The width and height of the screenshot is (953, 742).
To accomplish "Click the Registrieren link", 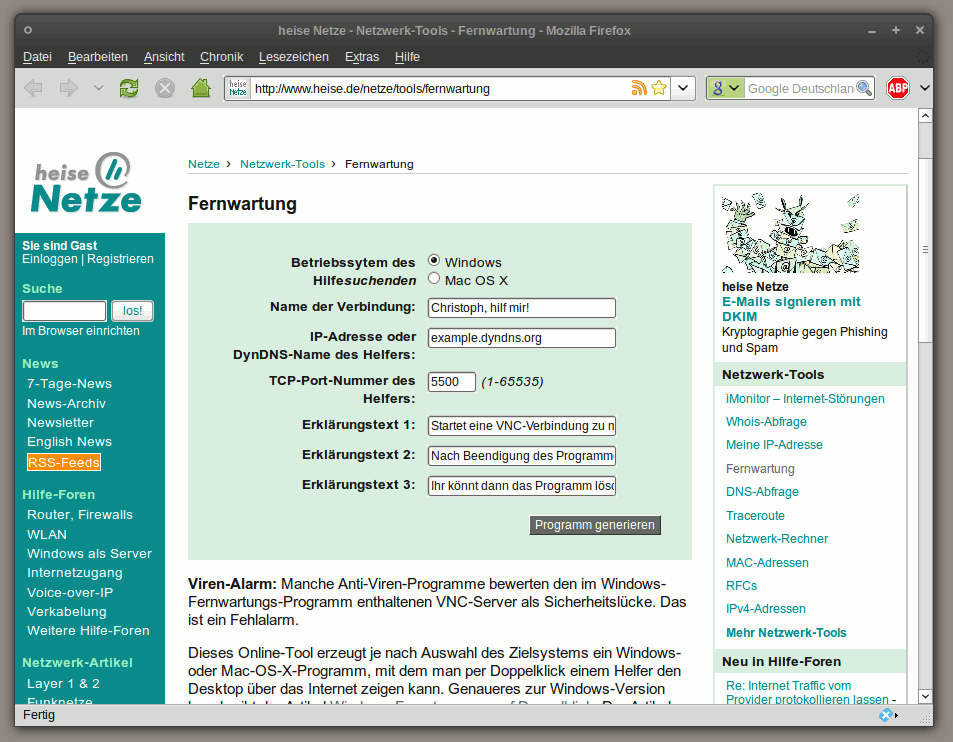I will (120, 259).
